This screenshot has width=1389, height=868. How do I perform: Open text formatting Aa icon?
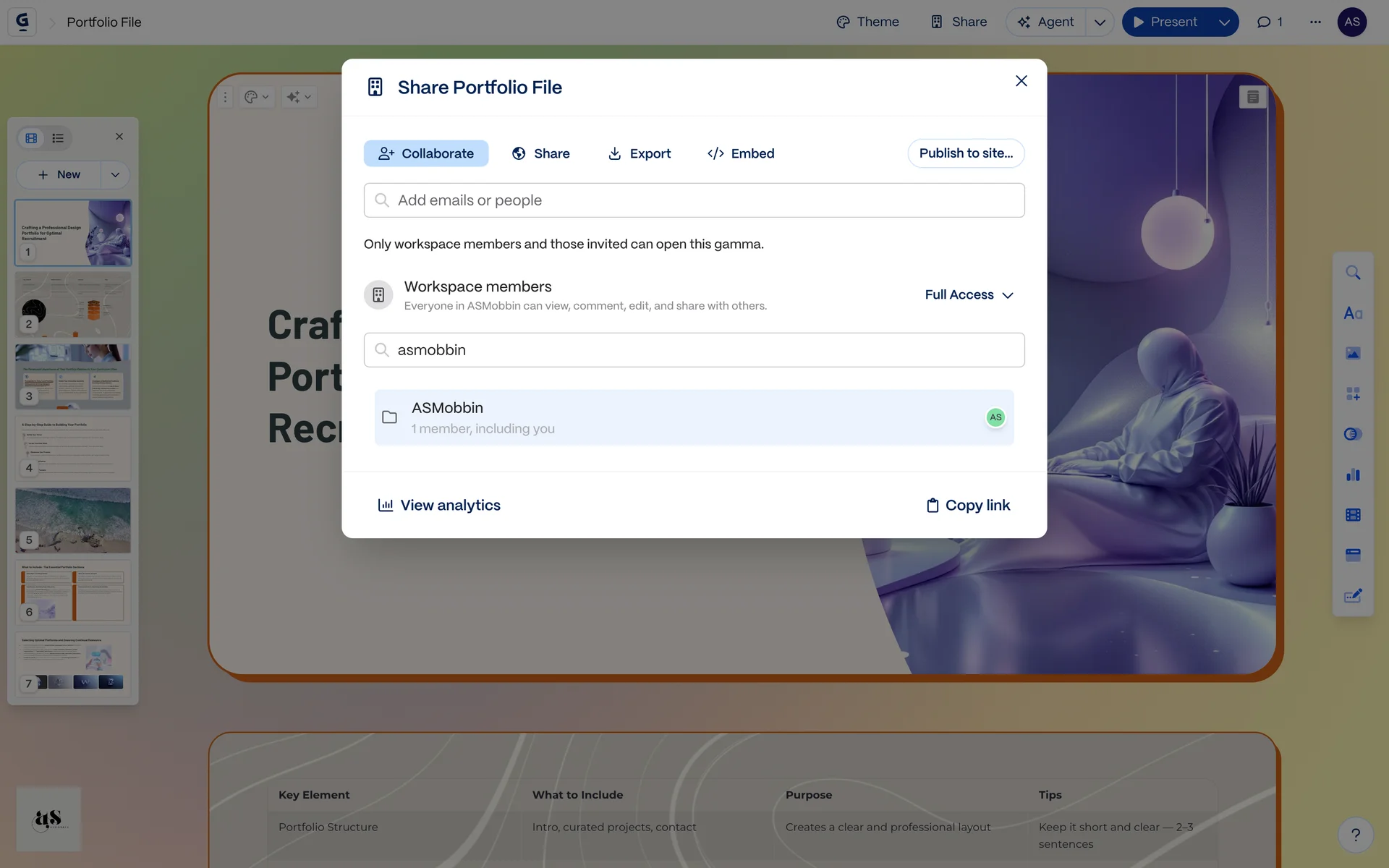[1352, 313]
